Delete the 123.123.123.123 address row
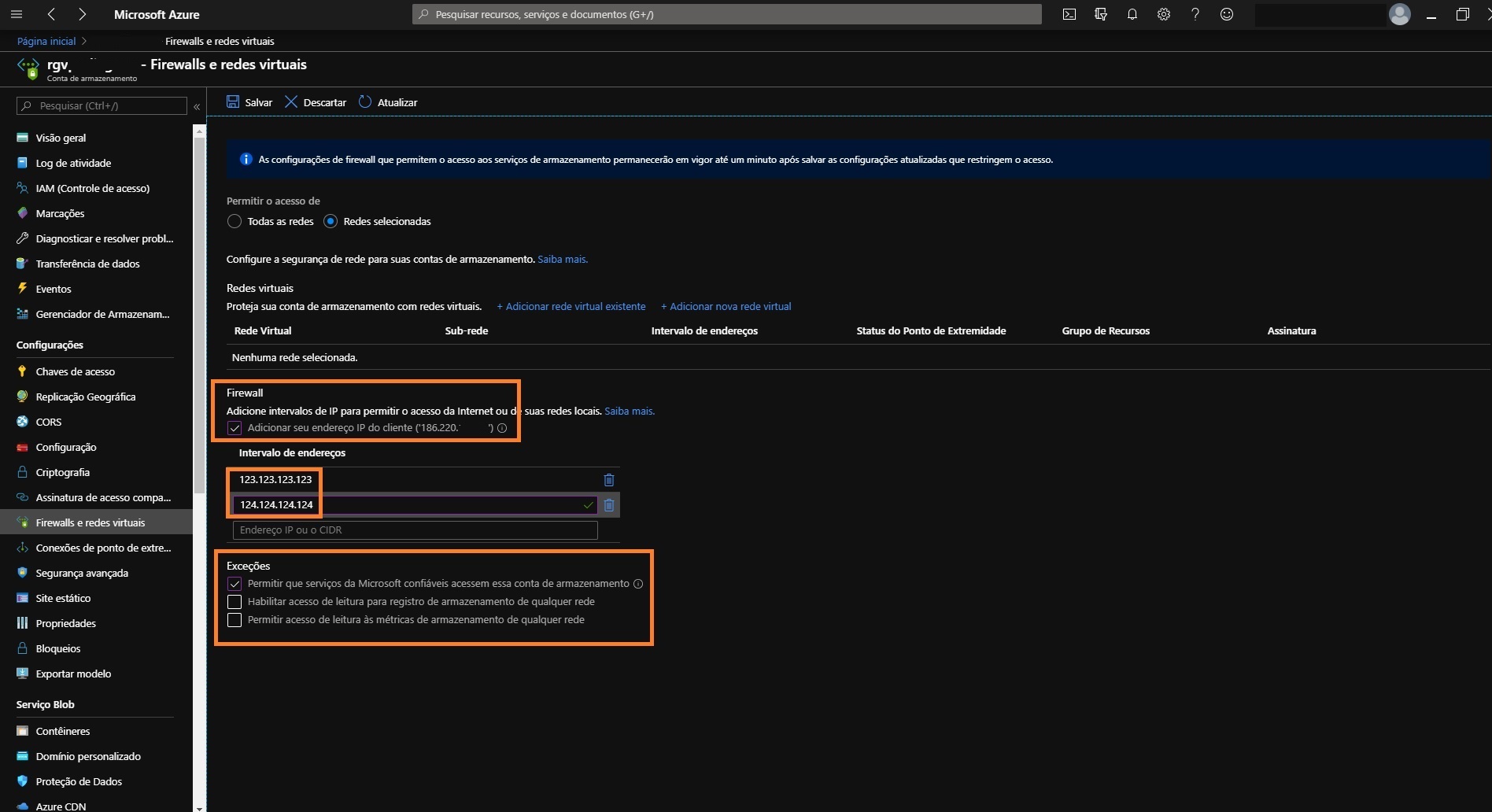This screenshot has width=1492, height=812. (608, 480)
